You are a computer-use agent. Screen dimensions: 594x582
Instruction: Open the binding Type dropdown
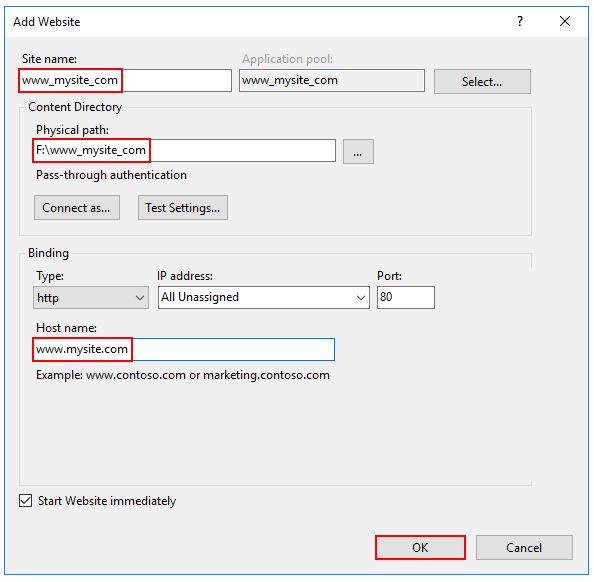pyautogui.click(x=91, y=297)
